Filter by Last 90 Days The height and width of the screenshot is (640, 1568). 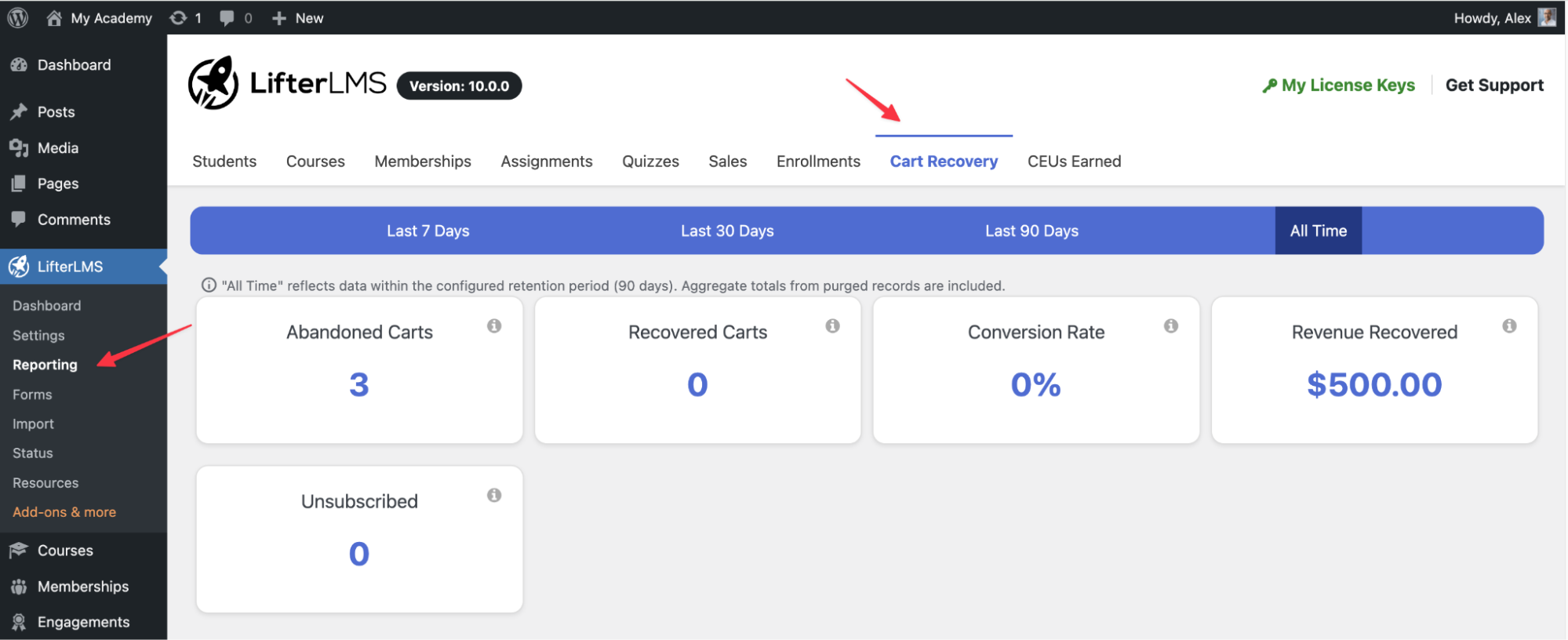click(x=1032, y=231)
